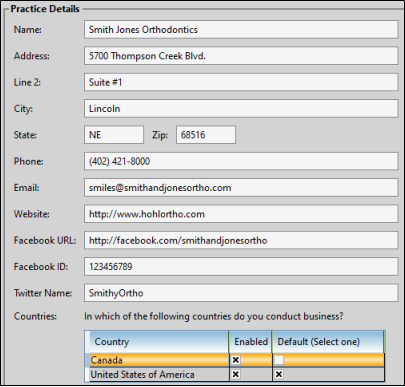Click the Default (Select one) column header
This screenshot has width=405, height=387.
click(328, 342)
